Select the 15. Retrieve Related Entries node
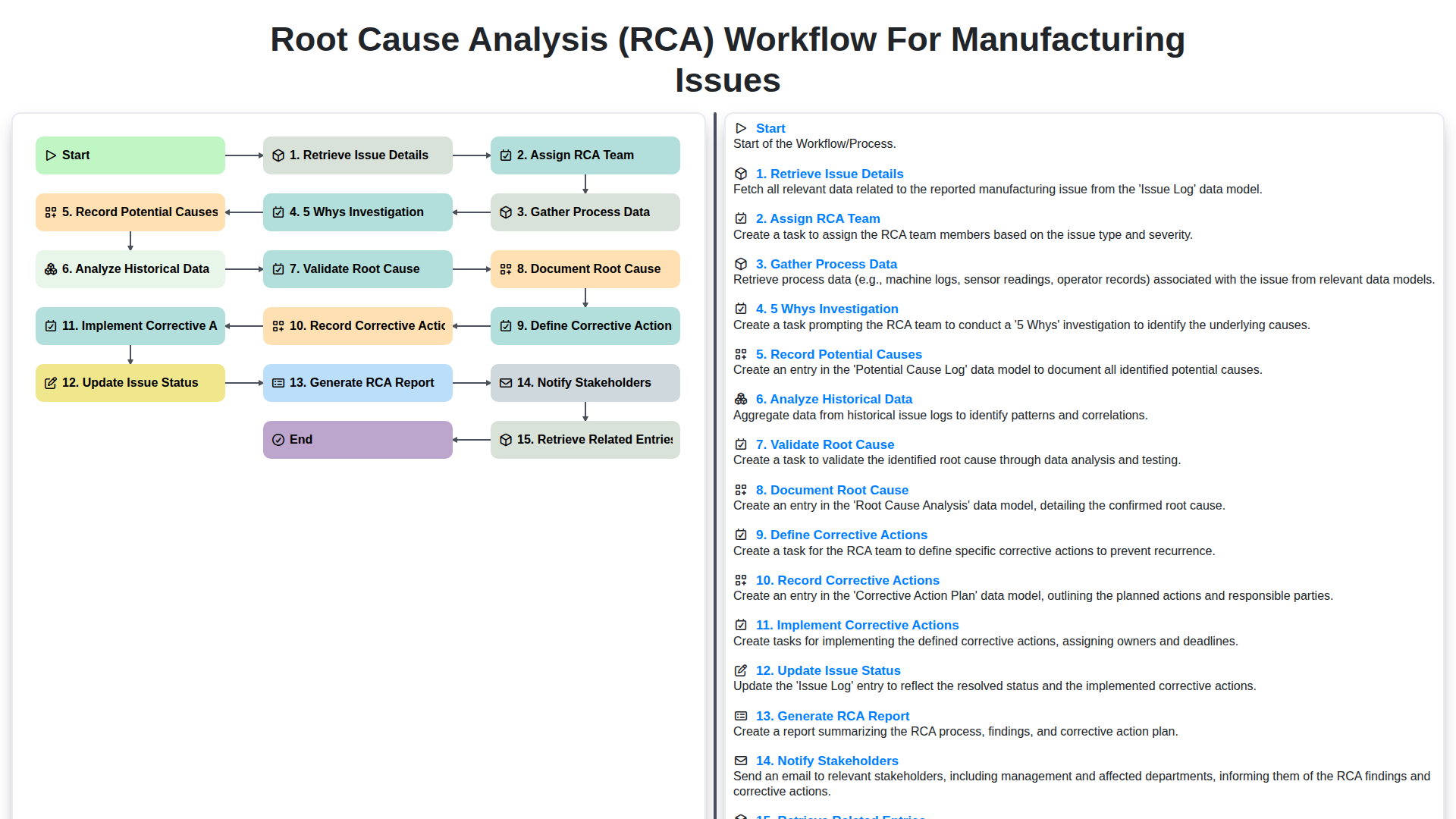This screenshot has width=1456, height=819. tap(585, 439)
